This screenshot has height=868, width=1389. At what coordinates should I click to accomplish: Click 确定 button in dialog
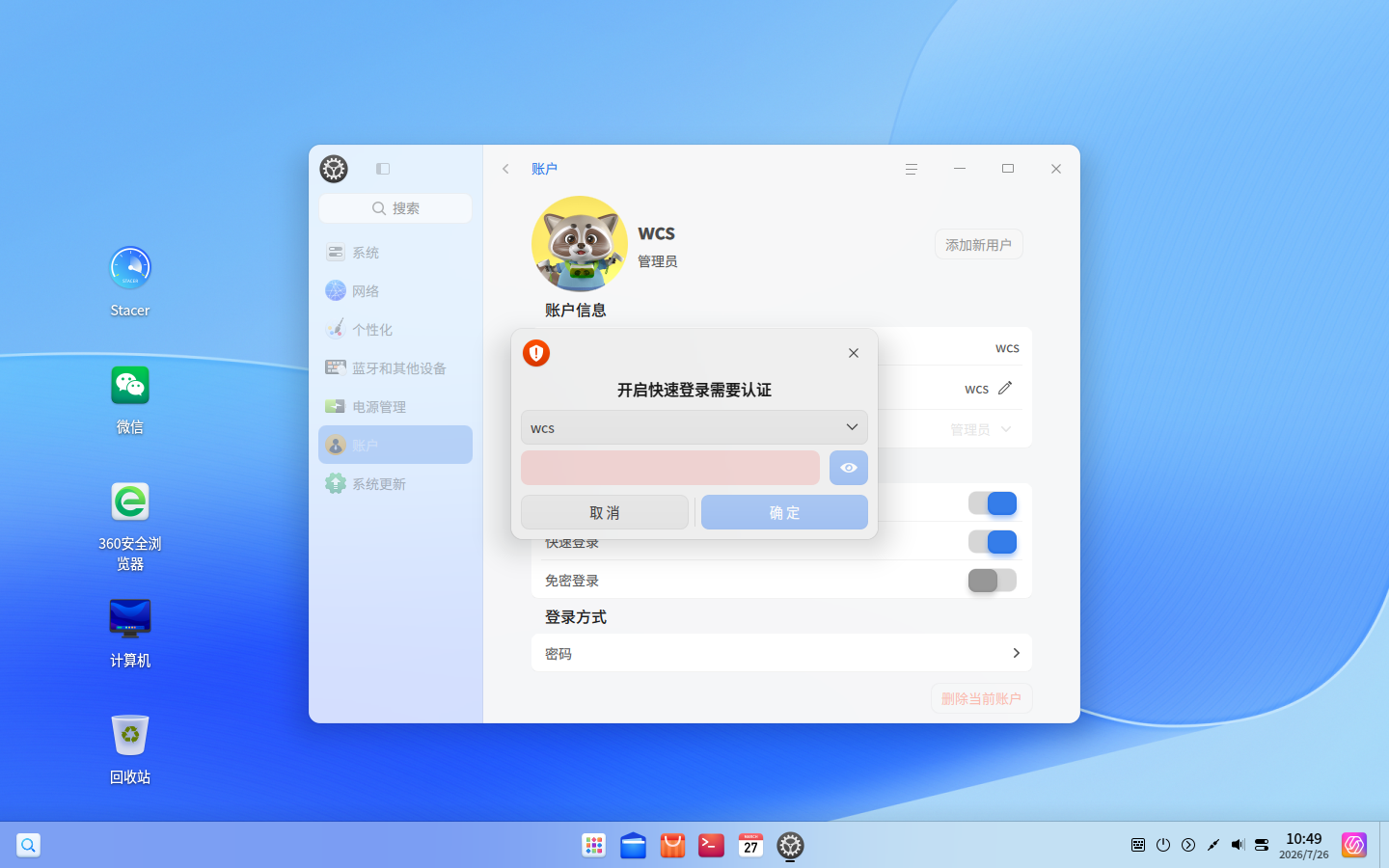(x=784, y=512)
